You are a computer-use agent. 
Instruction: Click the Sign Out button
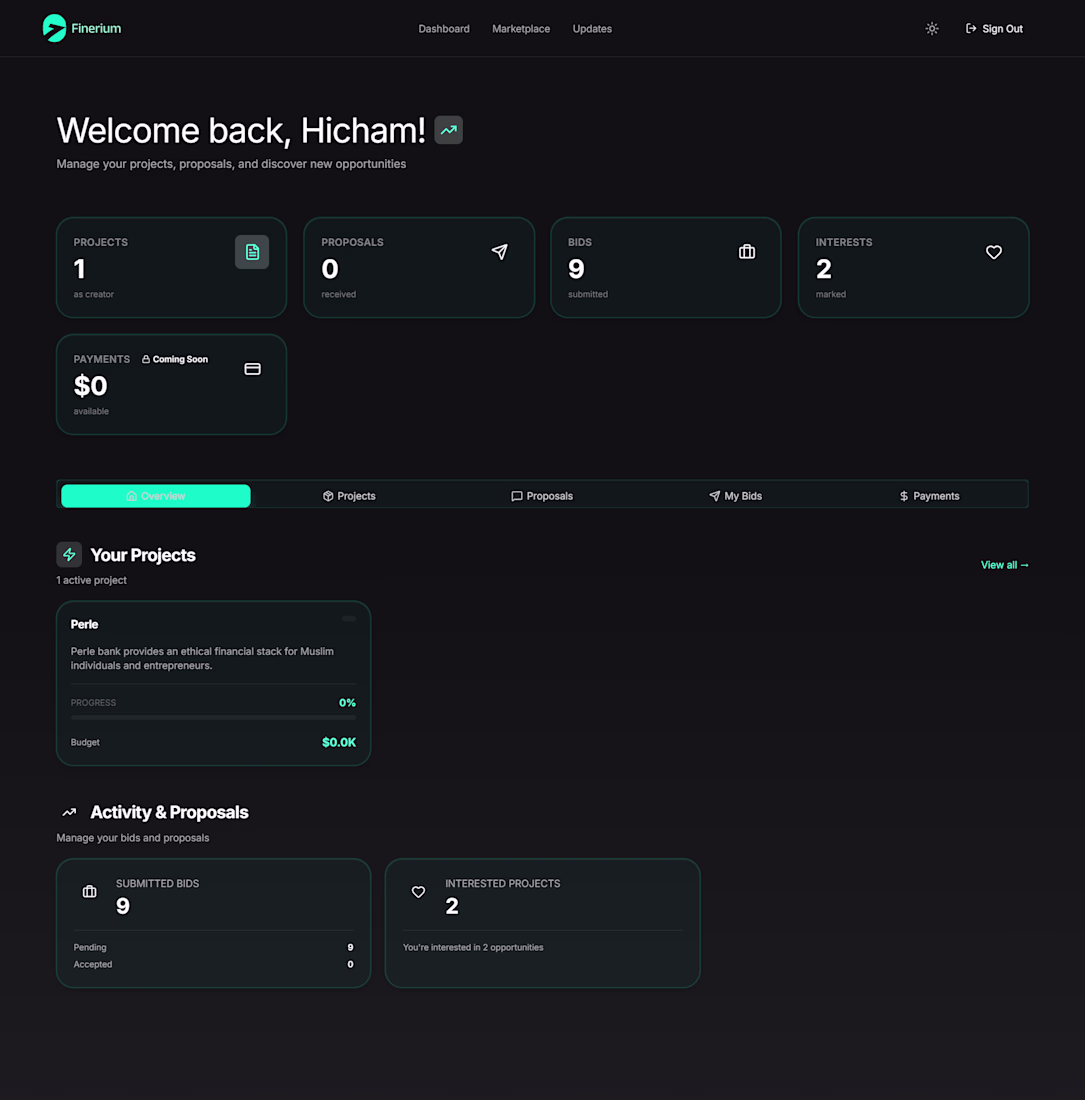click(994, 29)
